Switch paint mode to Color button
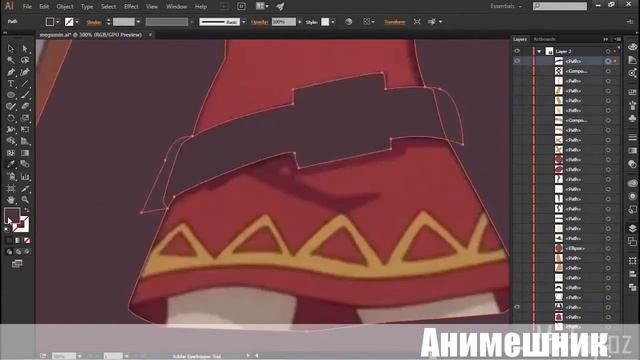Viewport: 640px width, 360px height. point(9,240)
